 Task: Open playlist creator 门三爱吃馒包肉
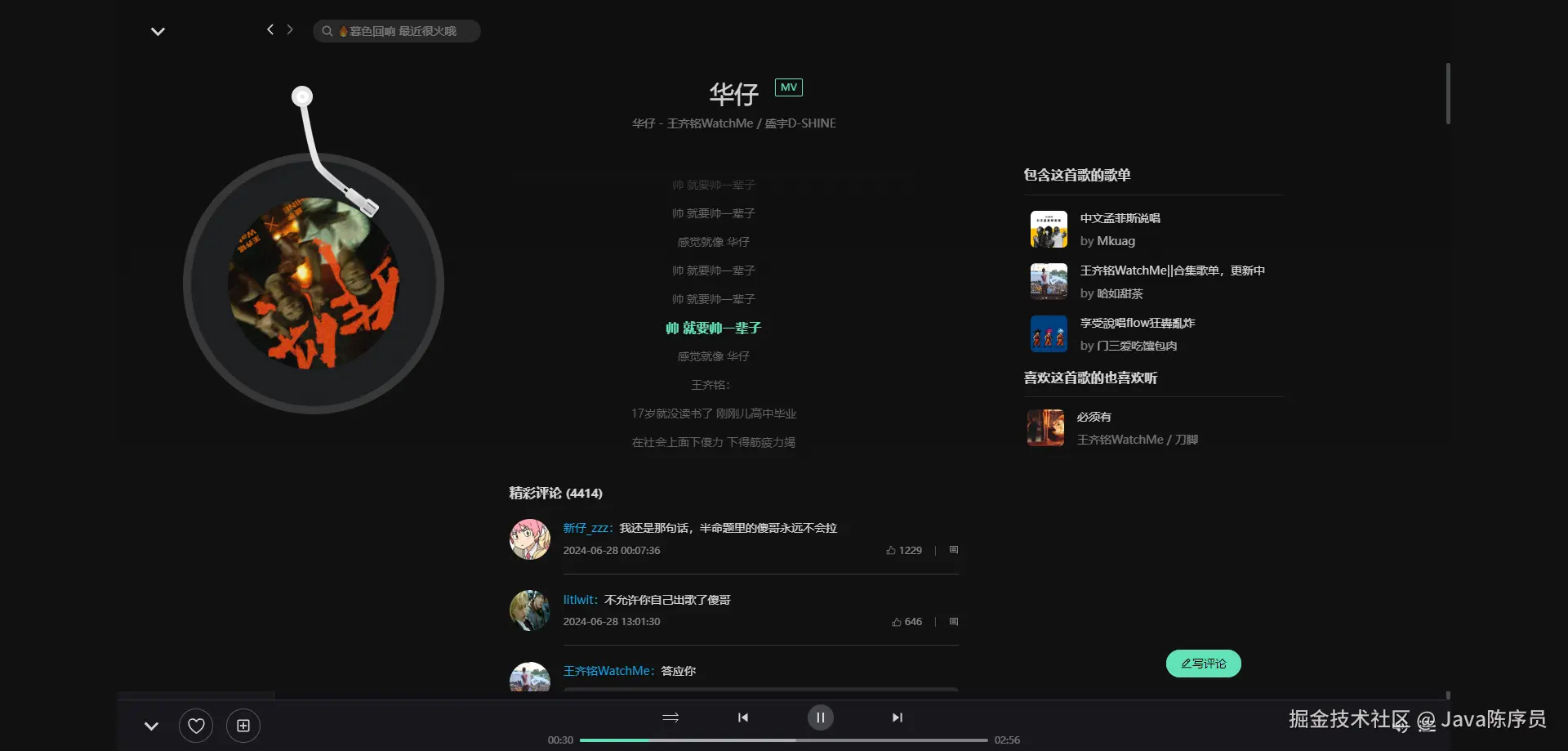(1137, 346)
